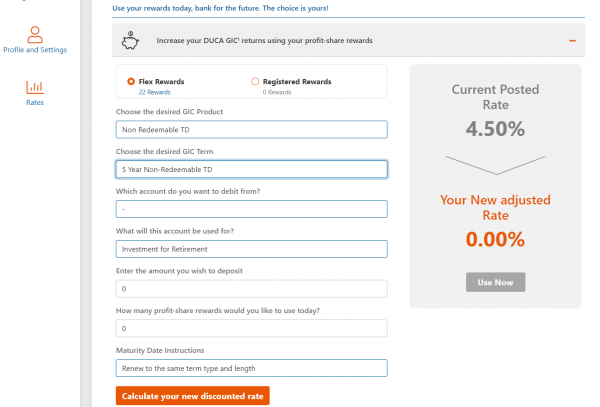The image size is (600, 407).
Task: Open the Rates bar chart icon
Action: (34, 87)
